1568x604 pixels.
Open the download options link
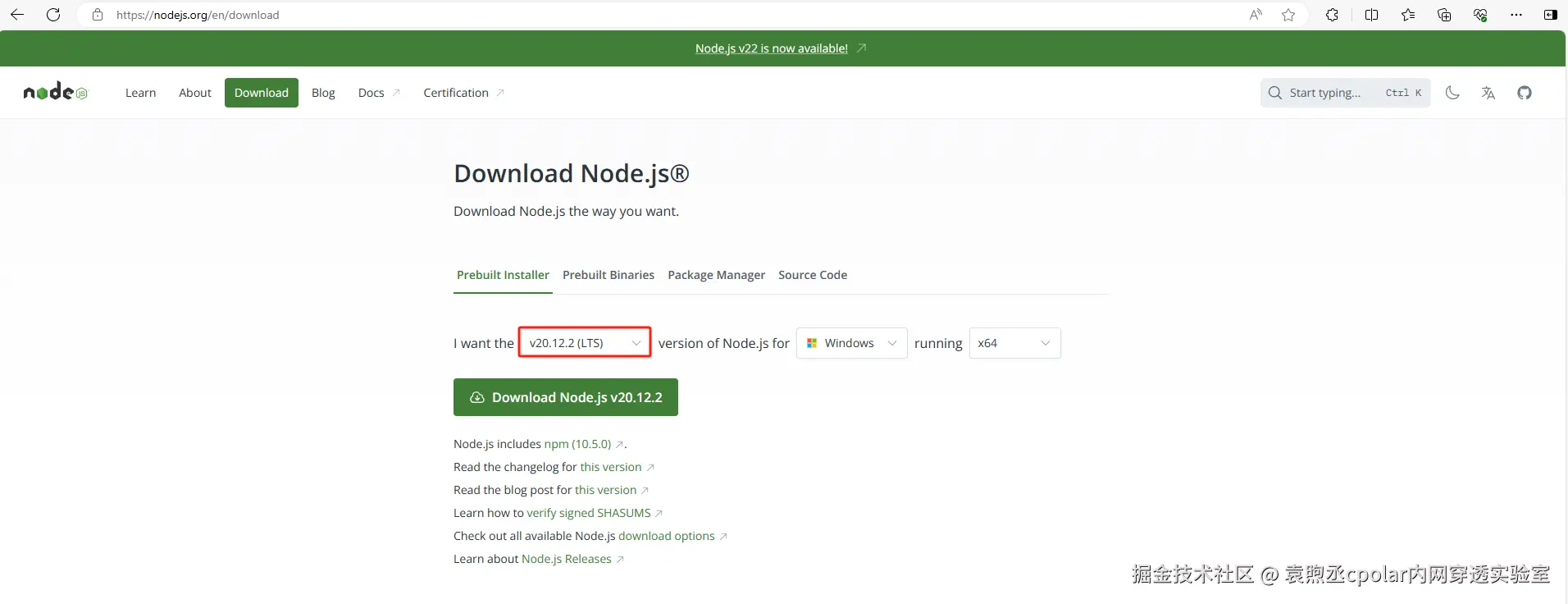[667, 536]
